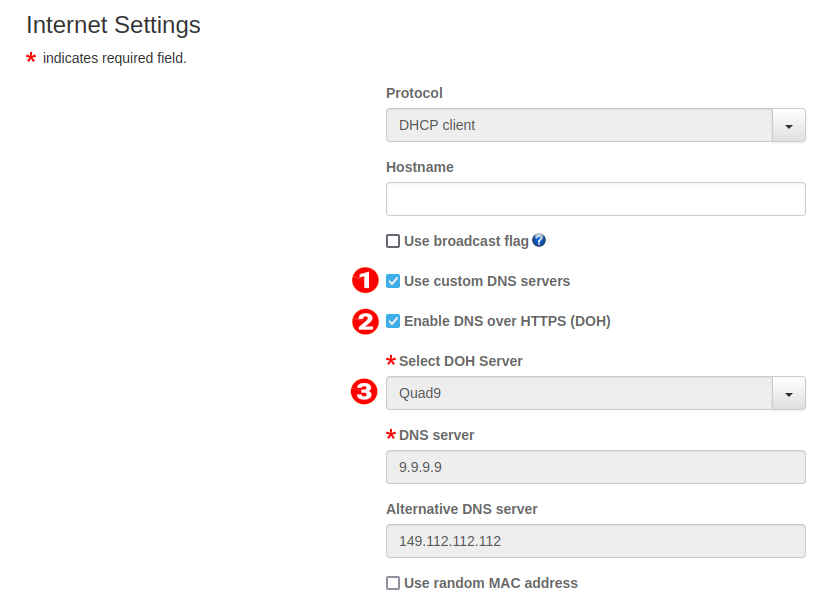Click the red number 3 step marker

click(366, 393)
